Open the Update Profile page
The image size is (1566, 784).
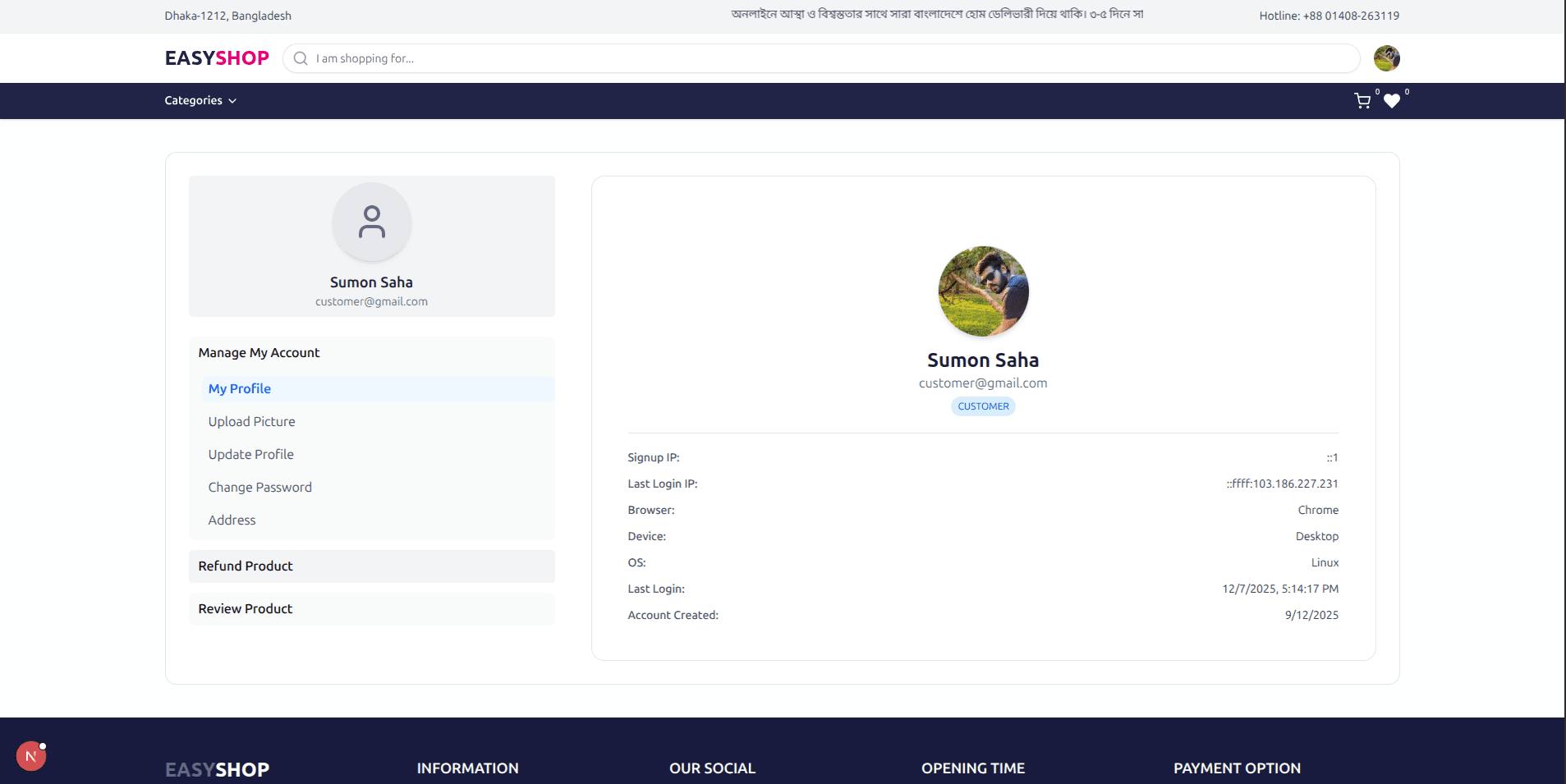250,454
